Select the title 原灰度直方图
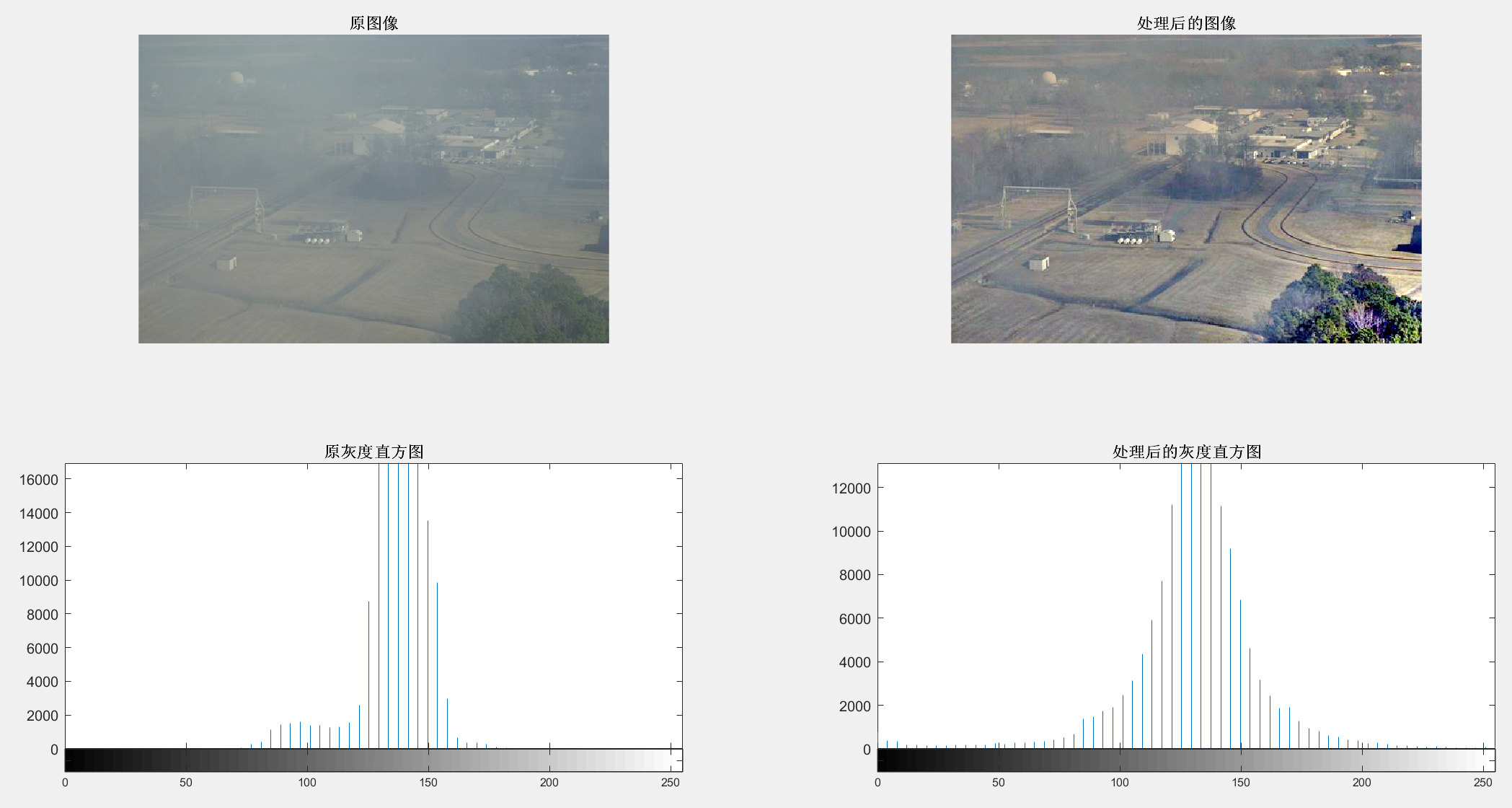Viewport: 1512px width, 808px height. [373, 452]
